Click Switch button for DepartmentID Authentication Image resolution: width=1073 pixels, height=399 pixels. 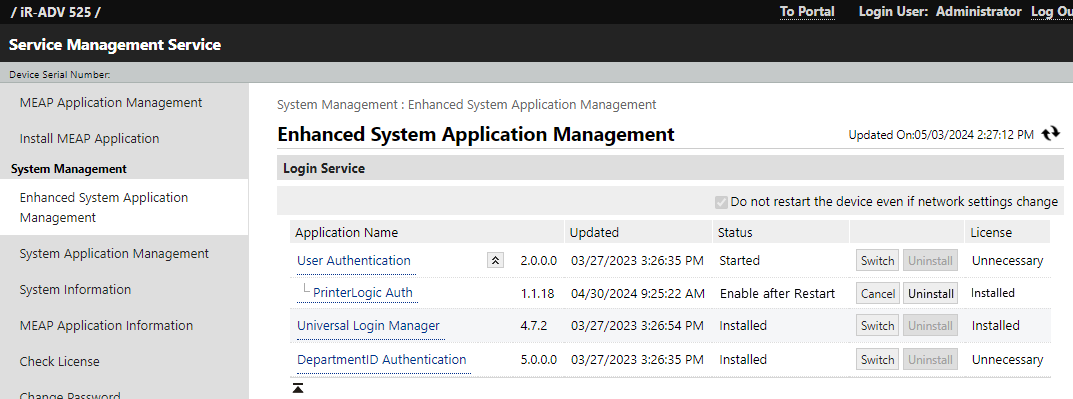pyautogui.click(x=877, y=359)
